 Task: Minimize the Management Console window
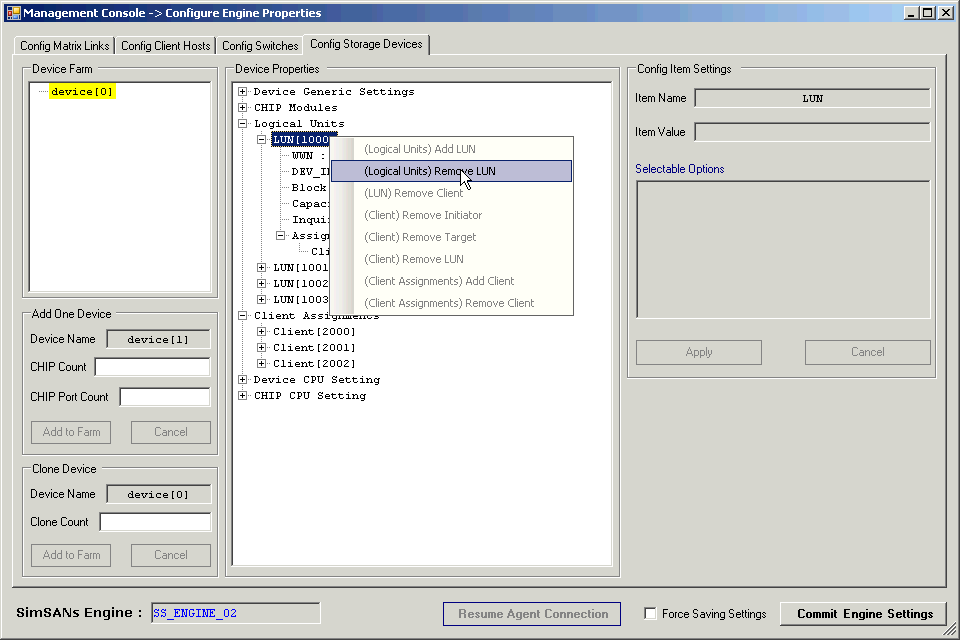(x=912, y=13)
